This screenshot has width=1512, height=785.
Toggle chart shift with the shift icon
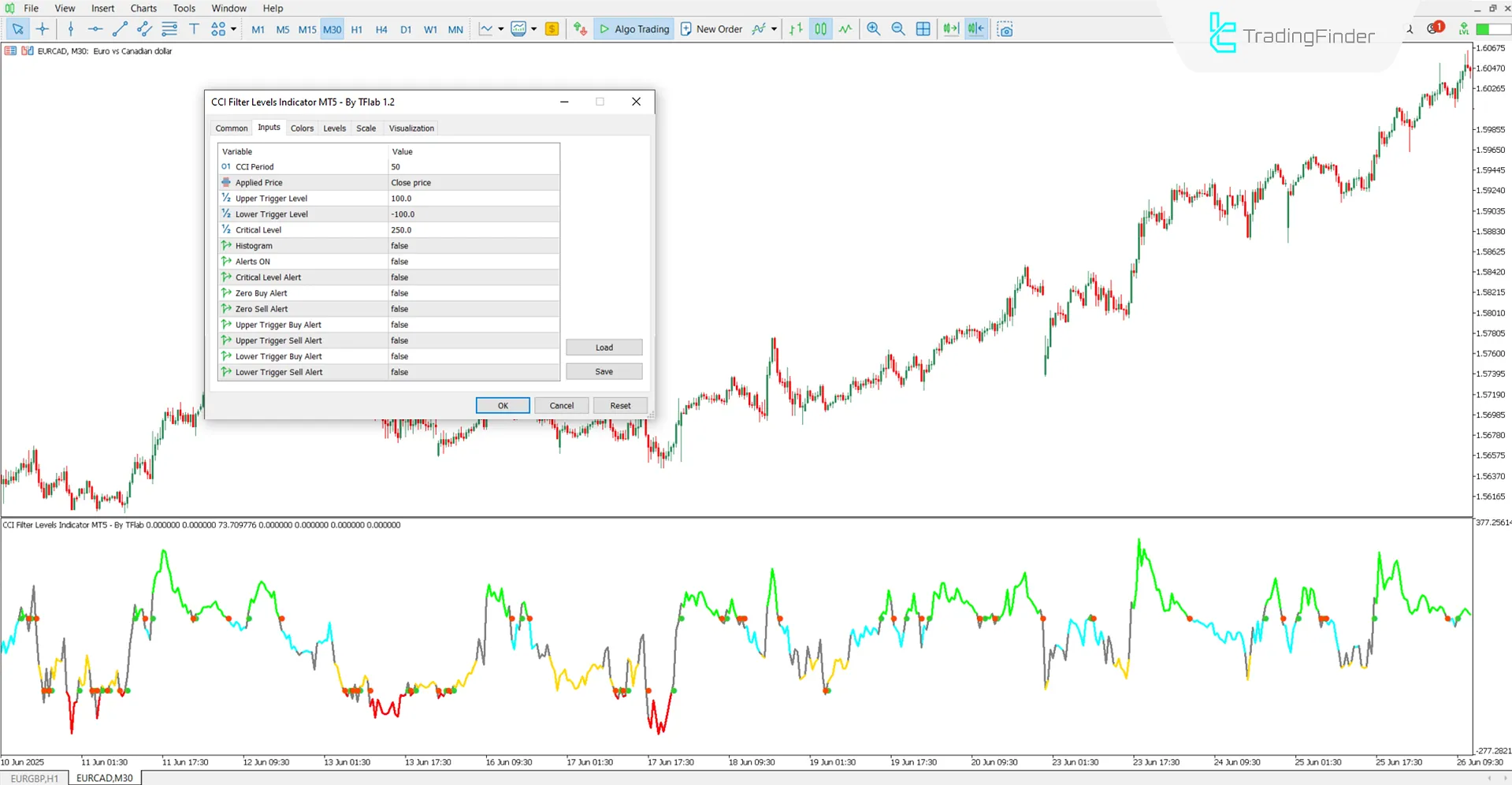click(975, 29)
